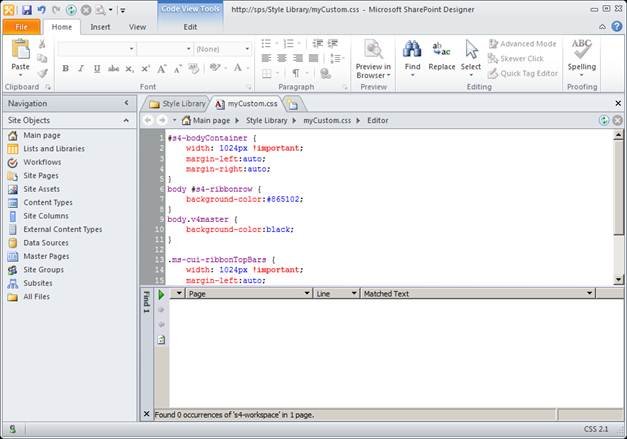Collapse the Navigation pane with chevron
Viewport: 627px width, 439px height.
point(127,102)
